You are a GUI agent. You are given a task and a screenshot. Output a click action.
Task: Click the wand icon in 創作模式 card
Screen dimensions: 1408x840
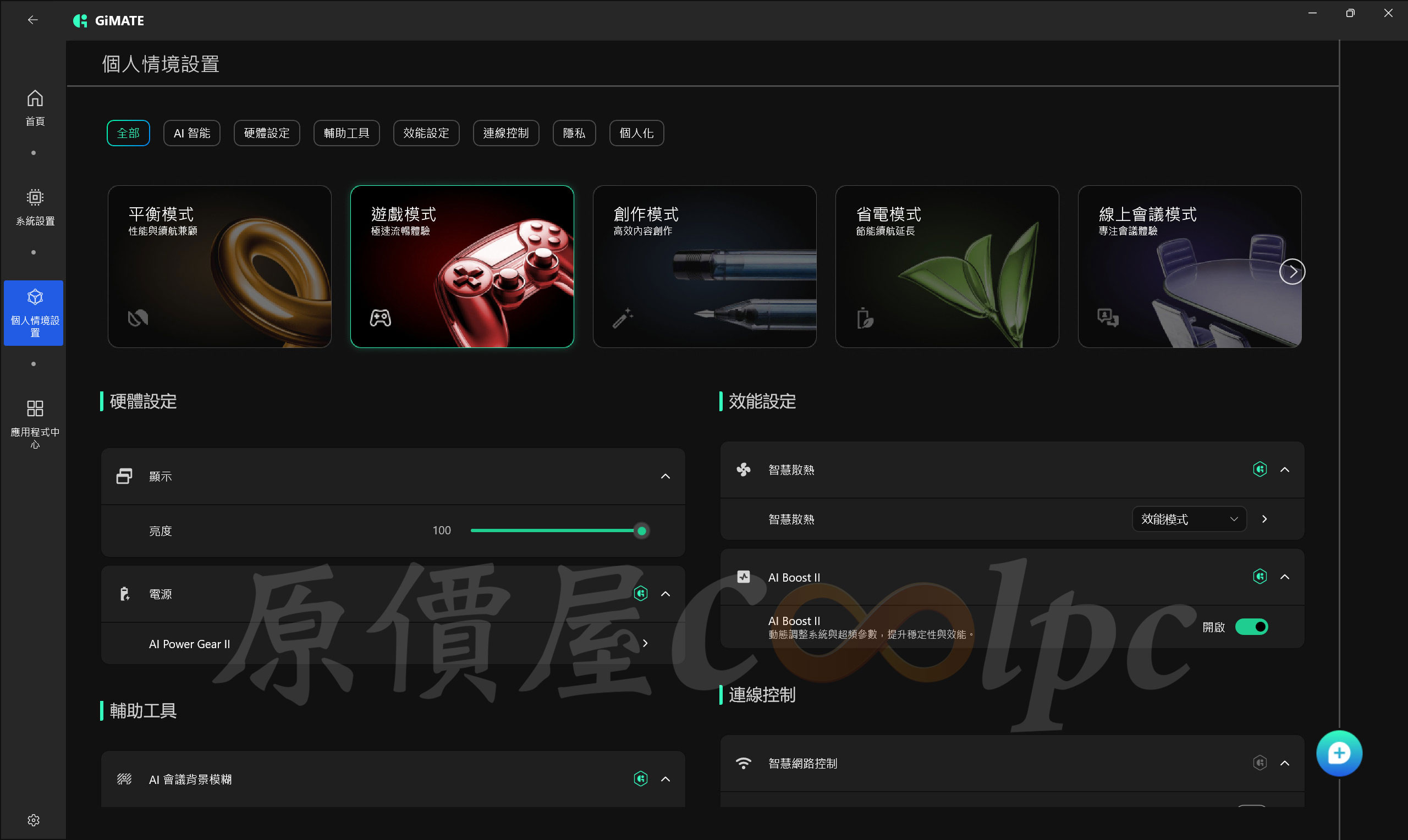pyautogui.click(x=623, y=318)
